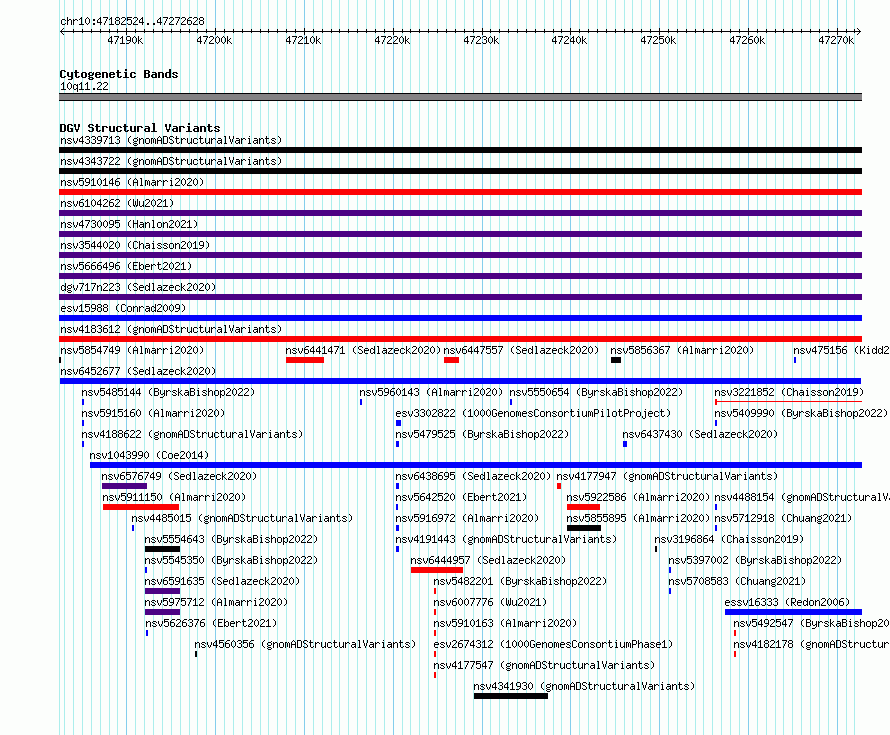Image resolution: width=890 pixels, height=735 pixels.
Task: Select nsv5492547 (ByrskaBishop) label
Action: pyautogui.click(x=811, y=623)
